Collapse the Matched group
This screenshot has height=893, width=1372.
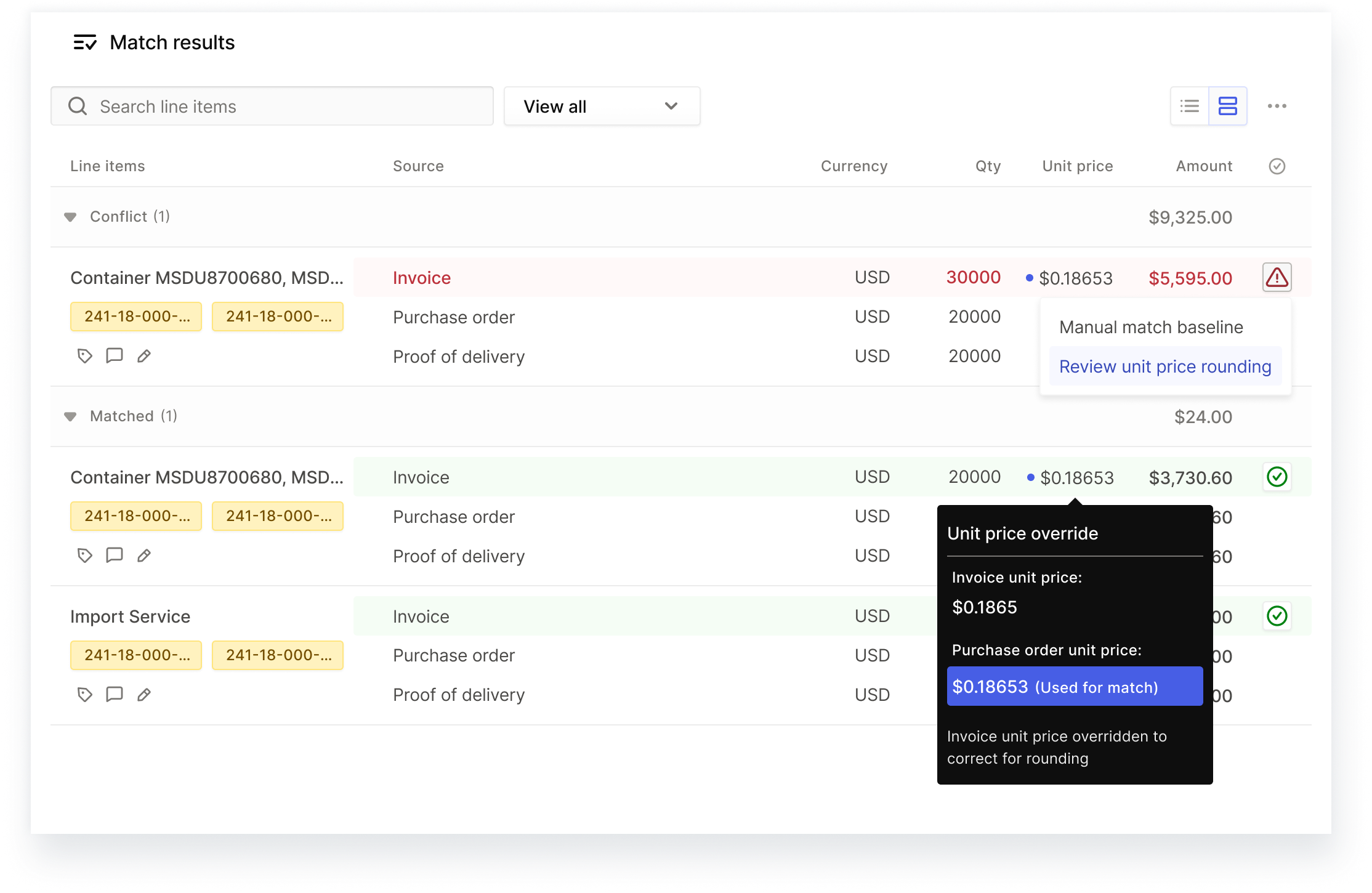(70, 417)
